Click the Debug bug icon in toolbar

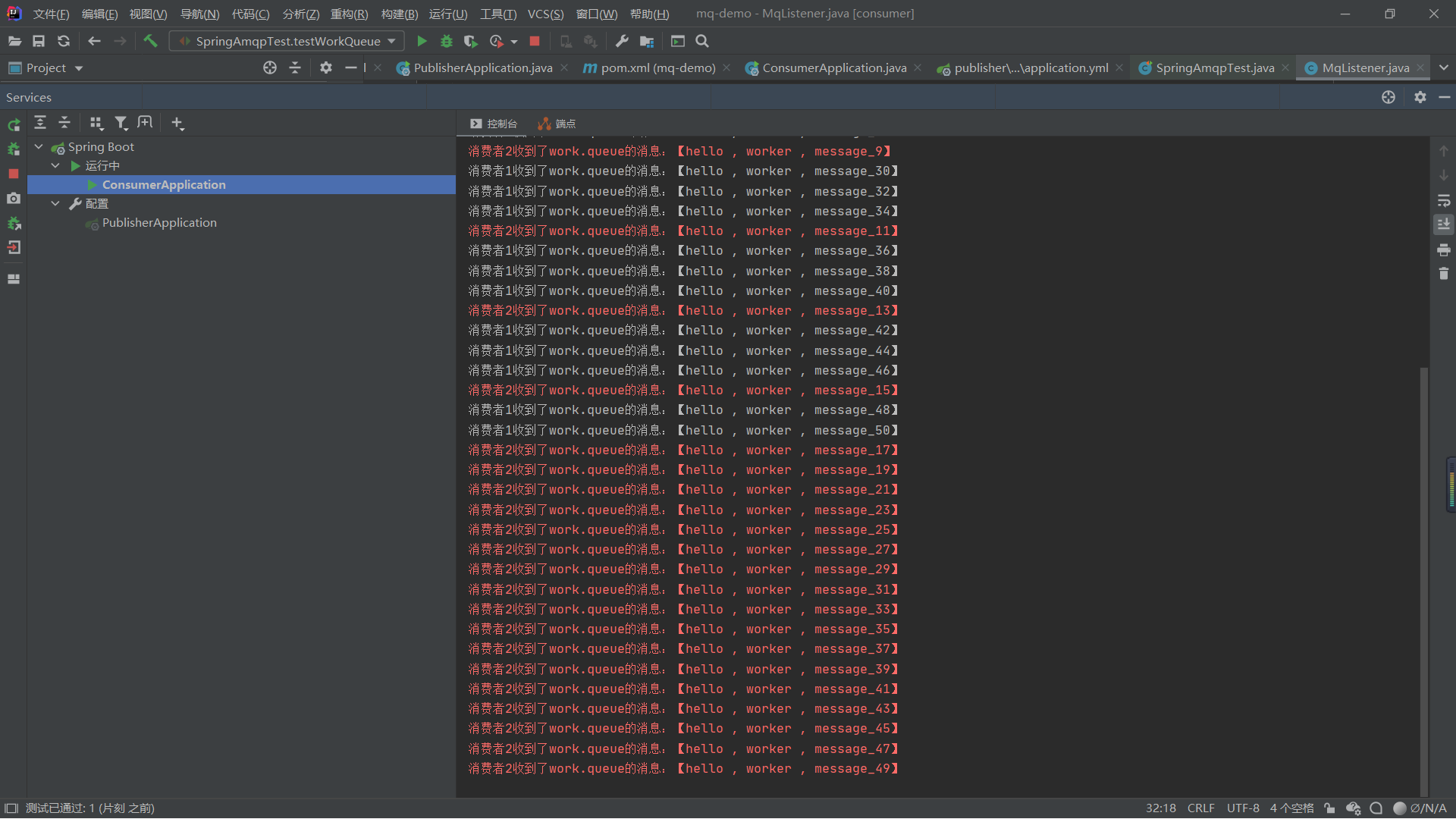click(447, 41)
